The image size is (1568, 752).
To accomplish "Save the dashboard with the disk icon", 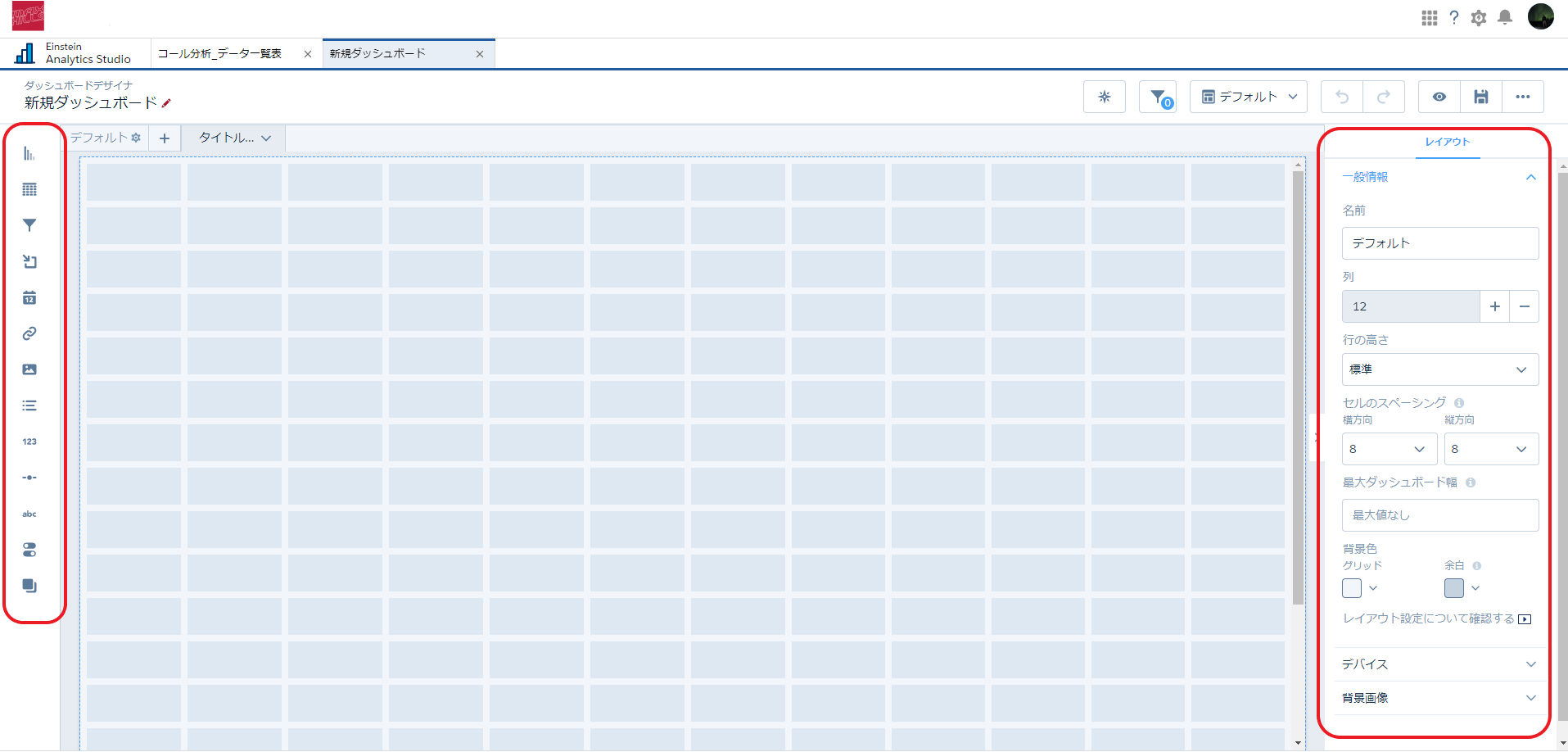I will coord(1480,97).
